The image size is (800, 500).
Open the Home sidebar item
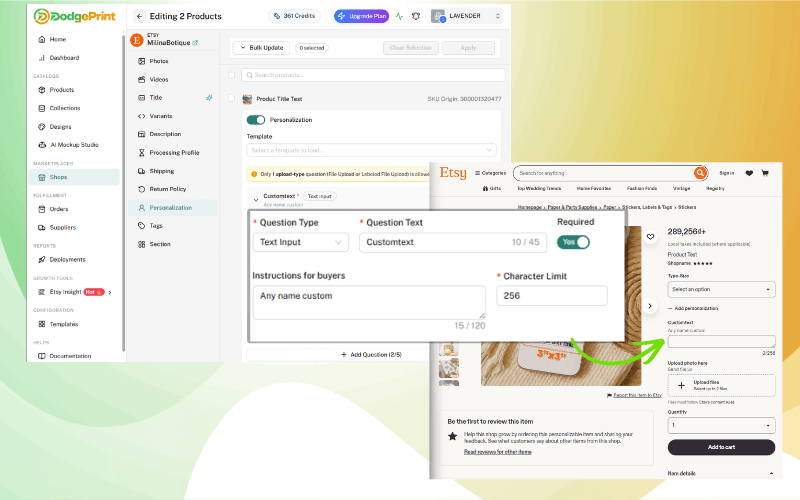tap(53, 39)
